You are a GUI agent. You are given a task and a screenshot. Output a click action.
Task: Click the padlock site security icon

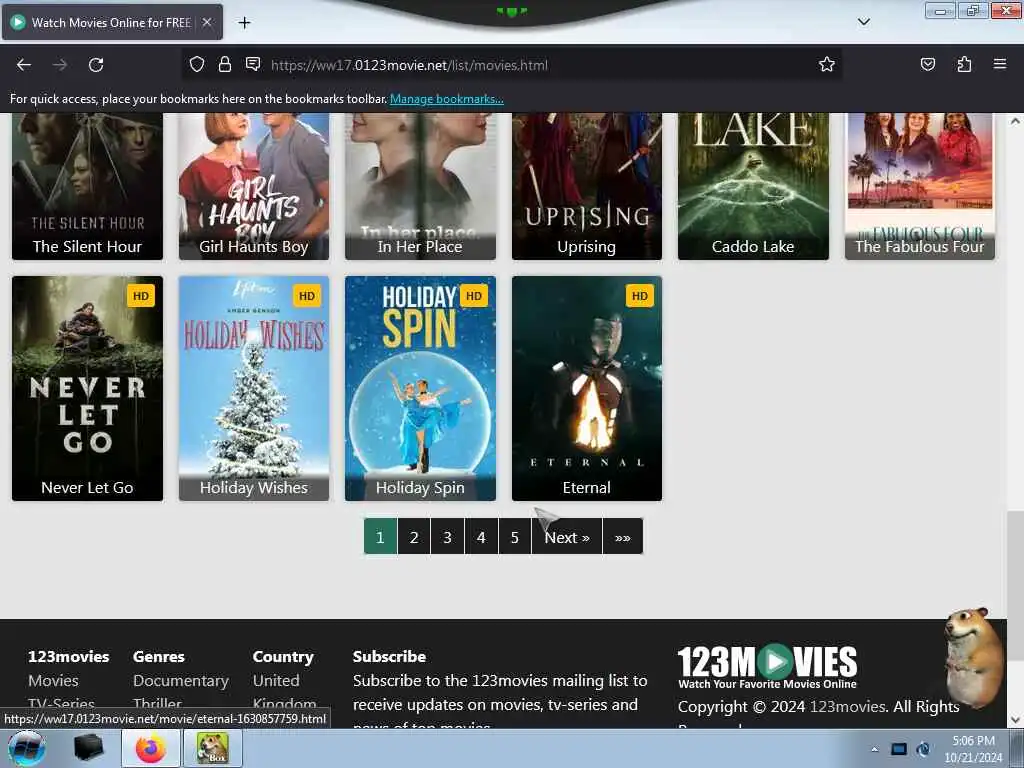coord(225,64)
